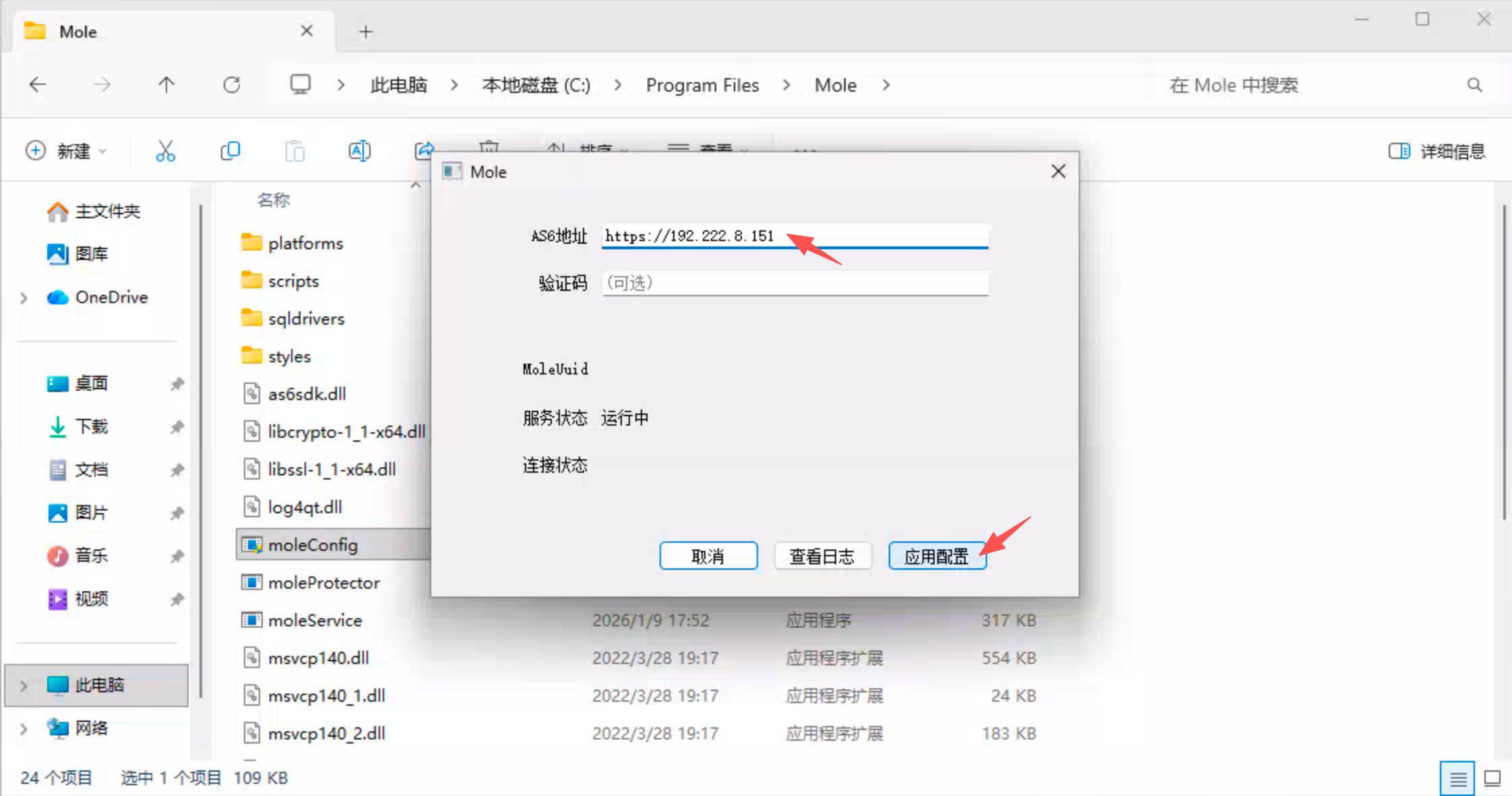The height and width of the screenshot is (796, 1512).
Task: Click the 应用配置 button
Action: point(937,556)
